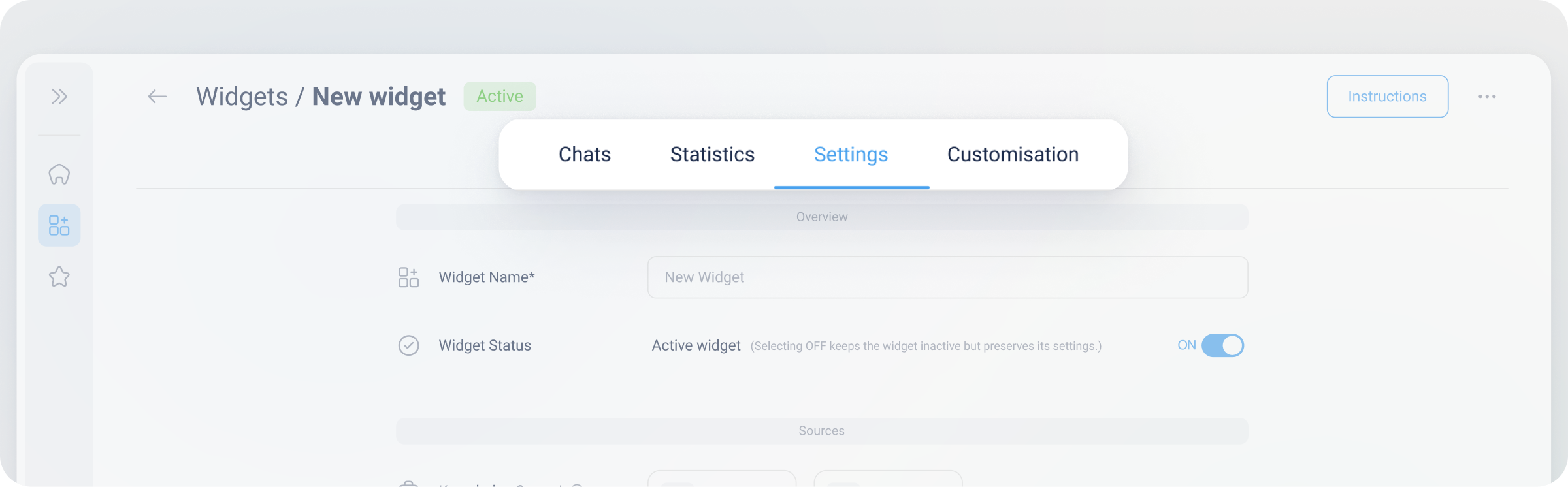Click the Widgets breadcrumb link

point(242,97)
